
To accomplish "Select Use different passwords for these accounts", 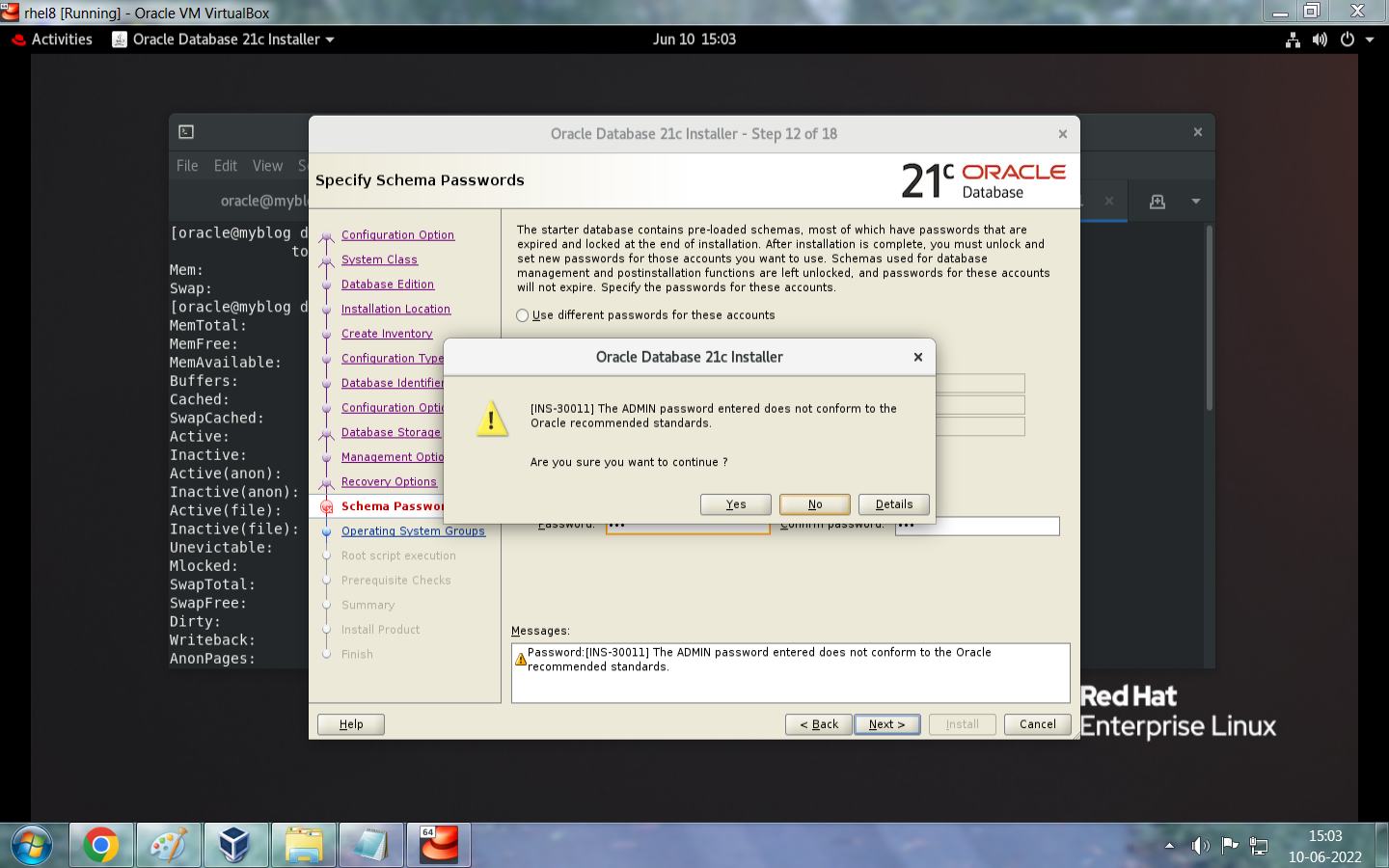I will pyautogui.click(x=645, y=315).
